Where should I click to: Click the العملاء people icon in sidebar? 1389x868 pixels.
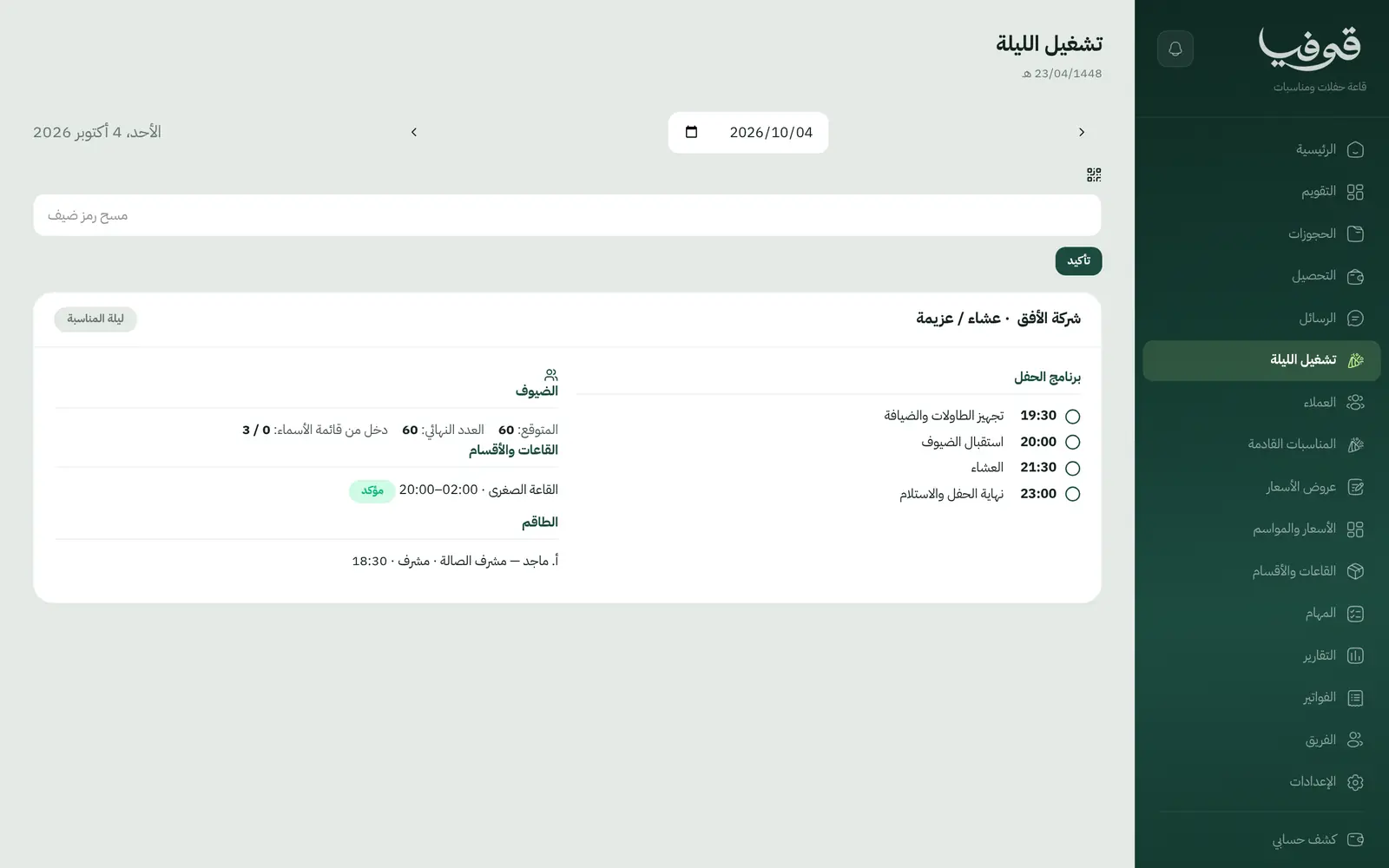pyautogui.click(x=1355, y=402)
